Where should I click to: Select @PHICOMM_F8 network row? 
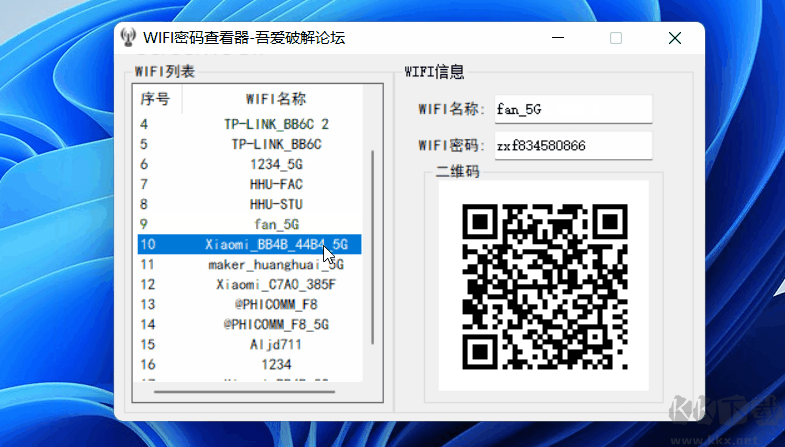pos(249,304)
